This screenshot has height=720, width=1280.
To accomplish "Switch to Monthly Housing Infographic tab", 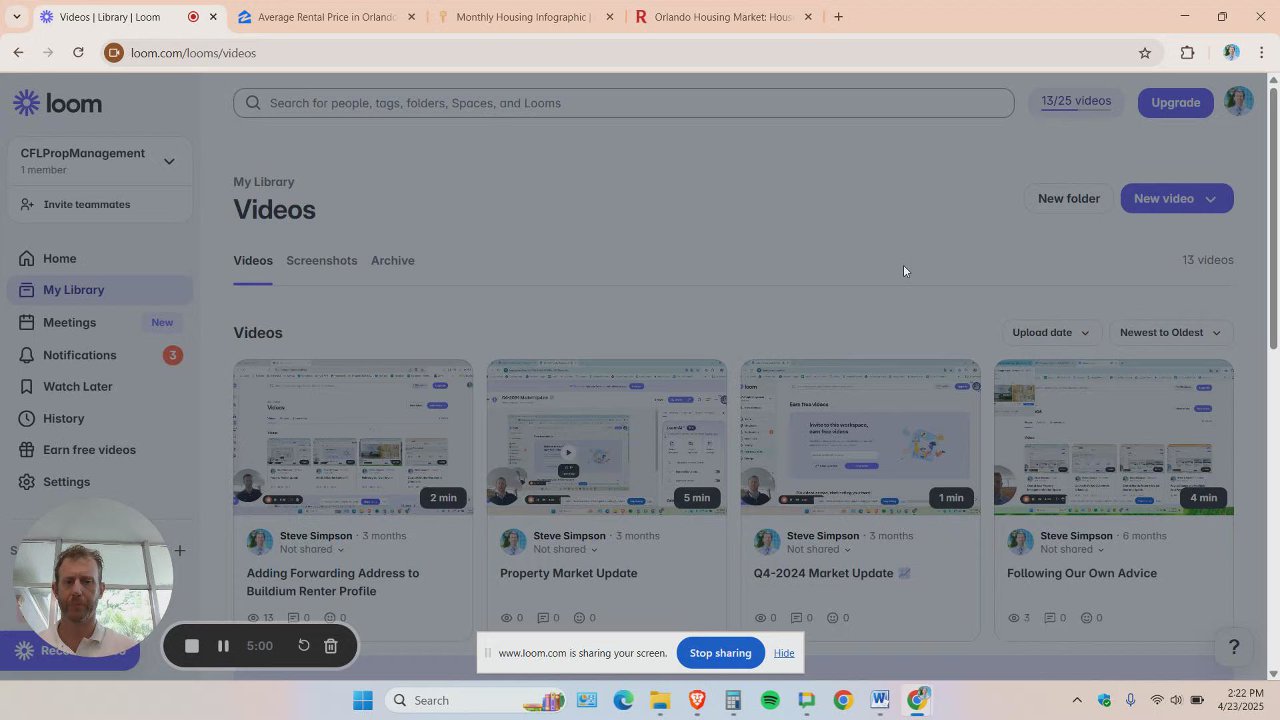I will point(523,17).
